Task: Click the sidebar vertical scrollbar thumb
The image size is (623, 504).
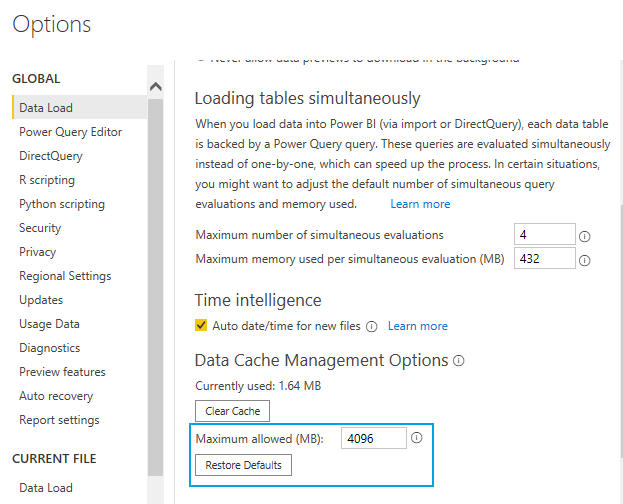Action: pos(155,286)
